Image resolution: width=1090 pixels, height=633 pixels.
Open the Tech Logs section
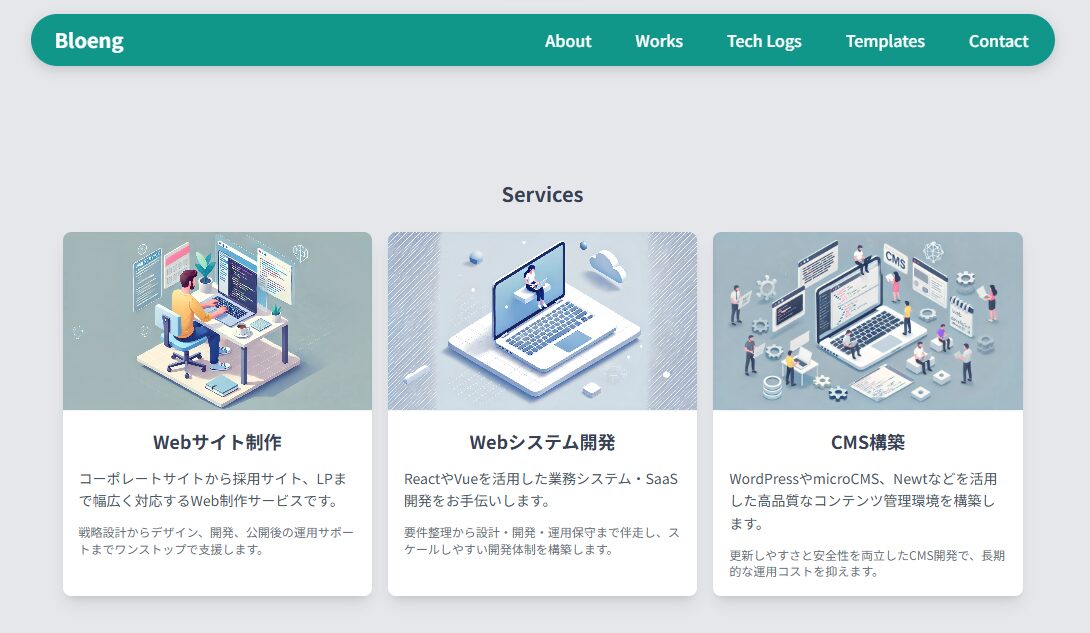click(x=764, y=41)
